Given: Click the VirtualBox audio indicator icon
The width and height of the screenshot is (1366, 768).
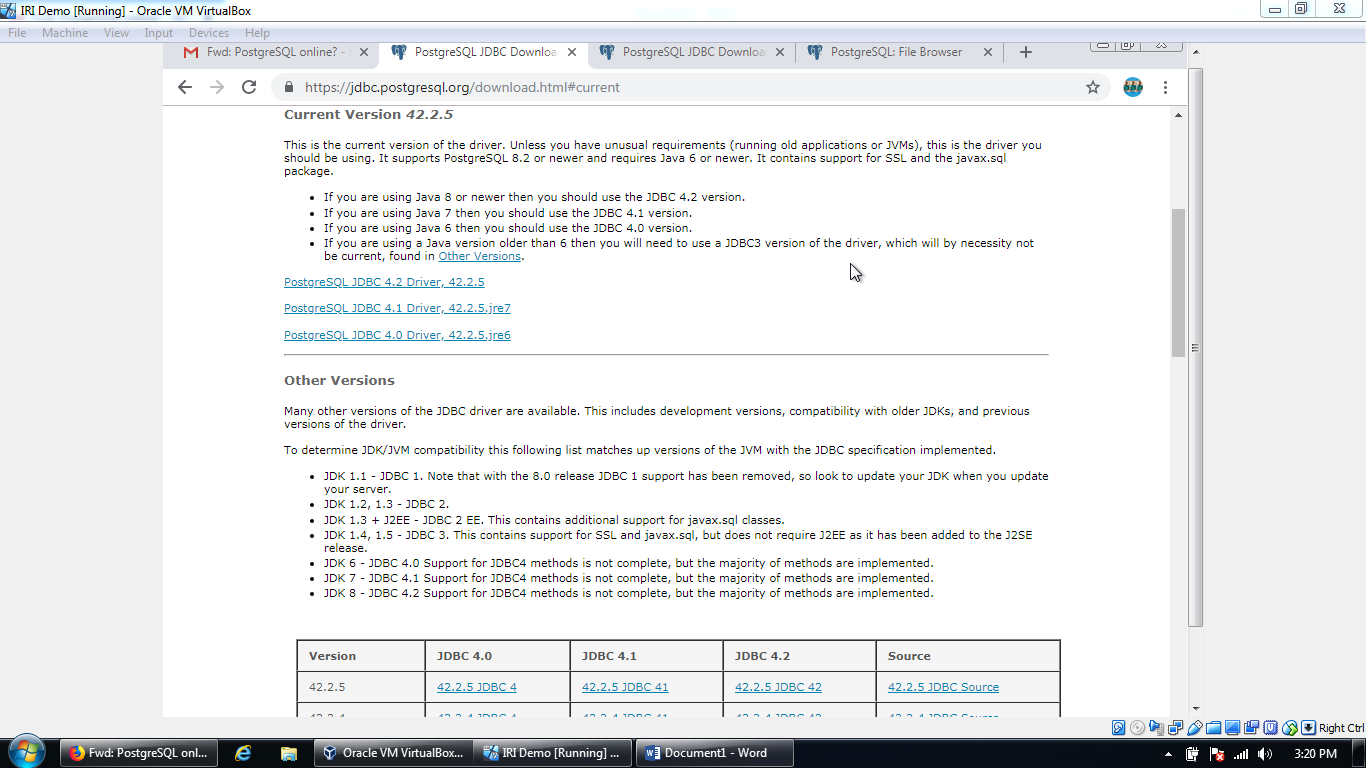Looking at the screenshot, I should tap(1156, 727).
